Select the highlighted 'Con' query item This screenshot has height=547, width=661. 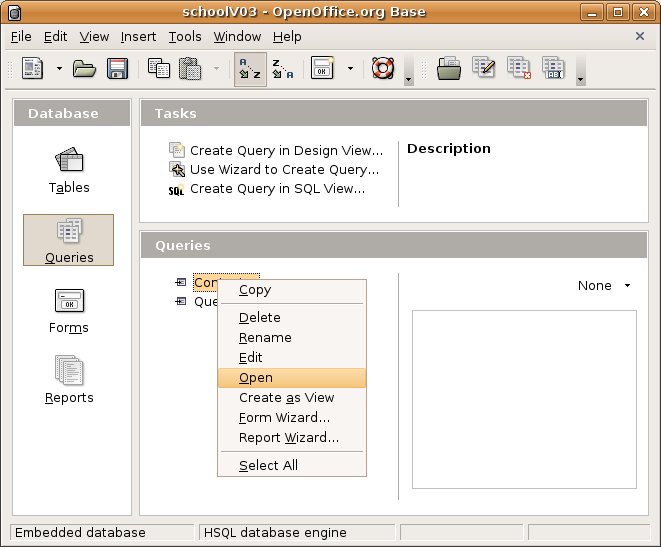coord(205,282)
